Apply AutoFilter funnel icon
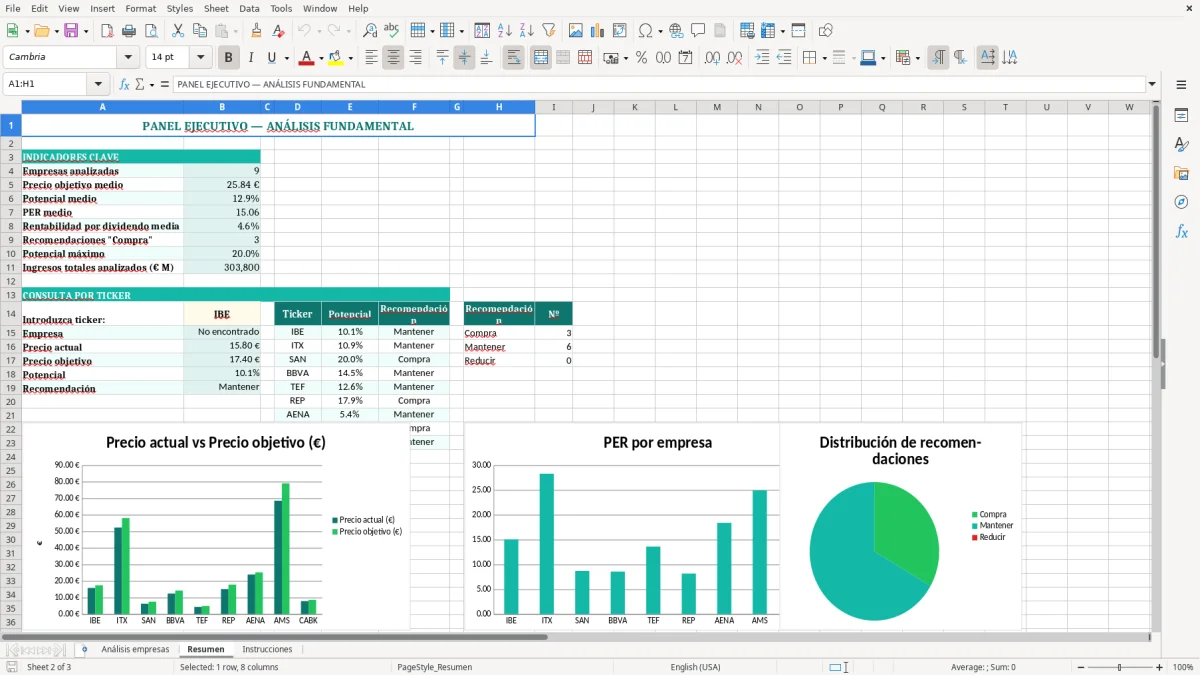 point(549,31)
